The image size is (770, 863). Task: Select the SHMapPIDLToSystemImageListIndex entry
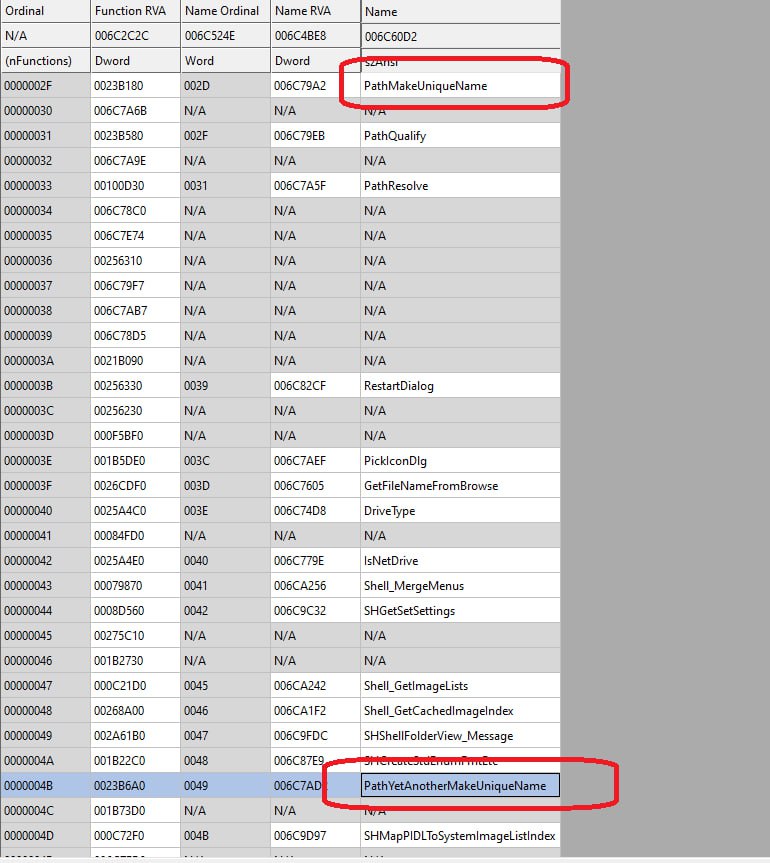point(460,835)
